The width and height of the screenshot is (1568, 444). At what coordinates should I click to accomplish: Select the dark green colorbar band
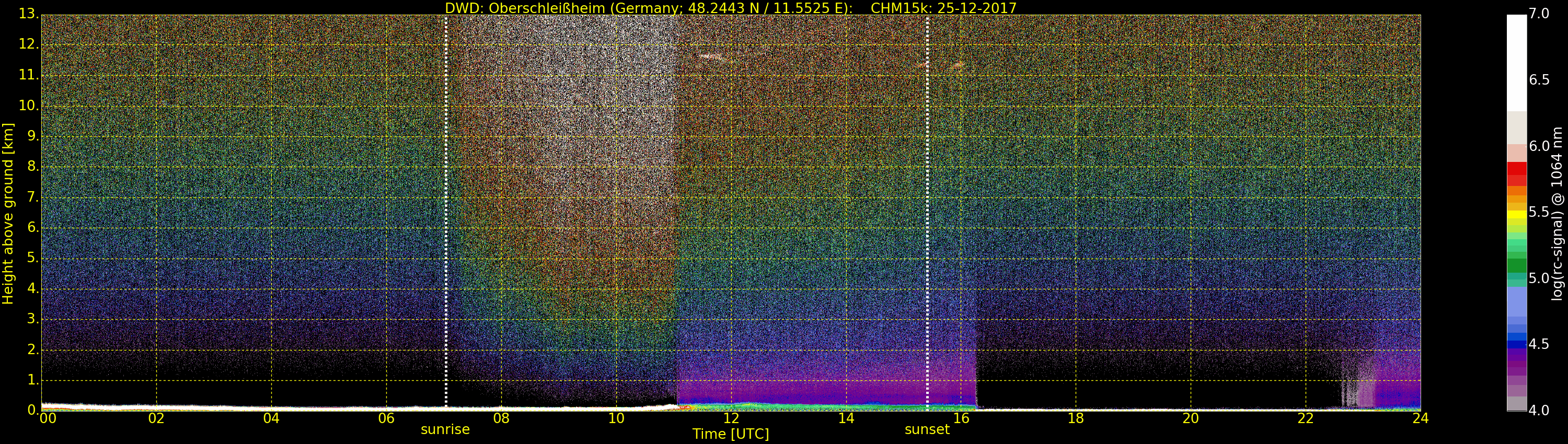point(1516,265)
